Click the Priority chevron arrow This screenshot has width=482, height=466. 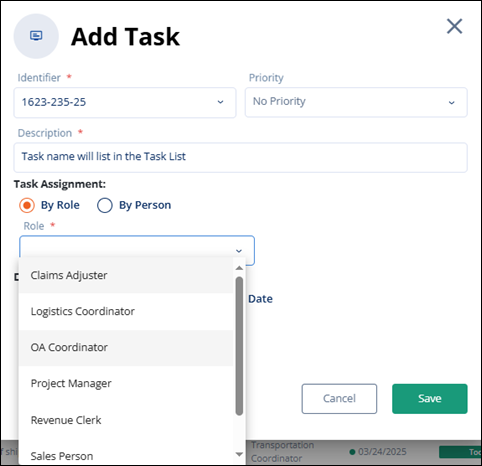(452, 103)
